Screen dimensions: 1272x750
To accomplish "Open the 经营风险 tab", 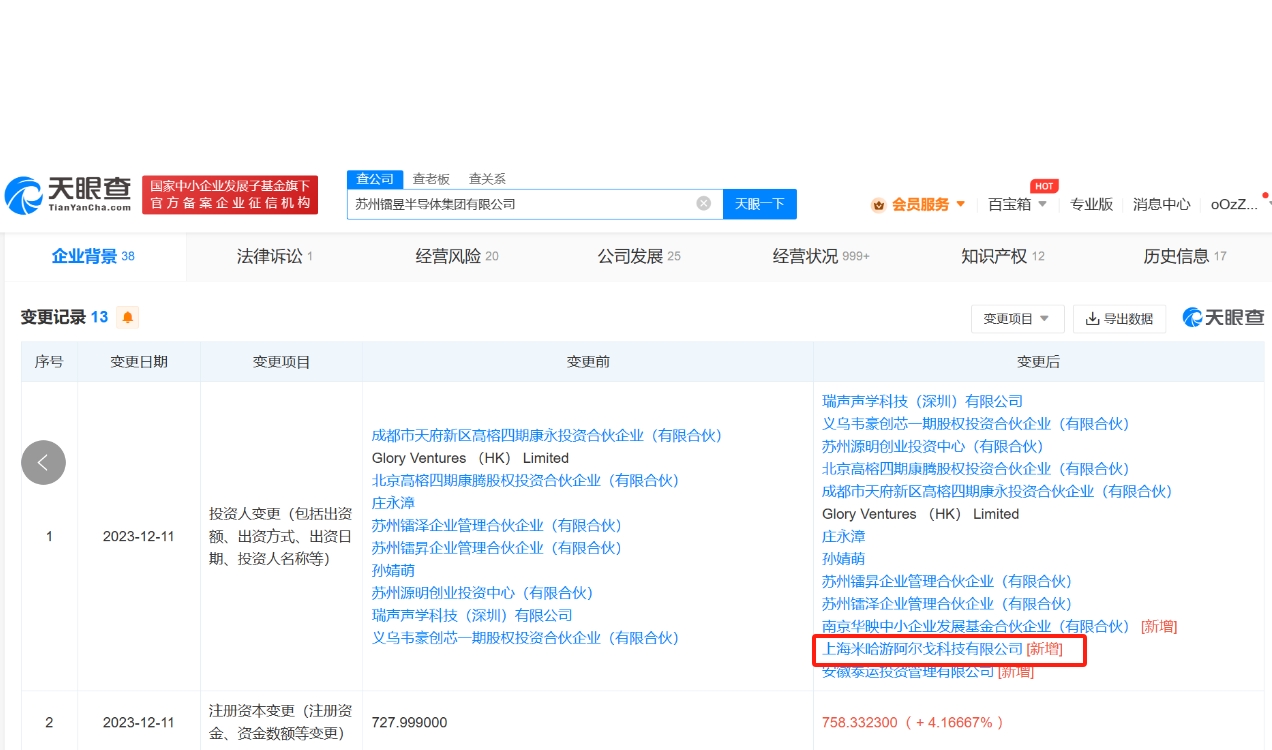I will click(x=457, y=256).
